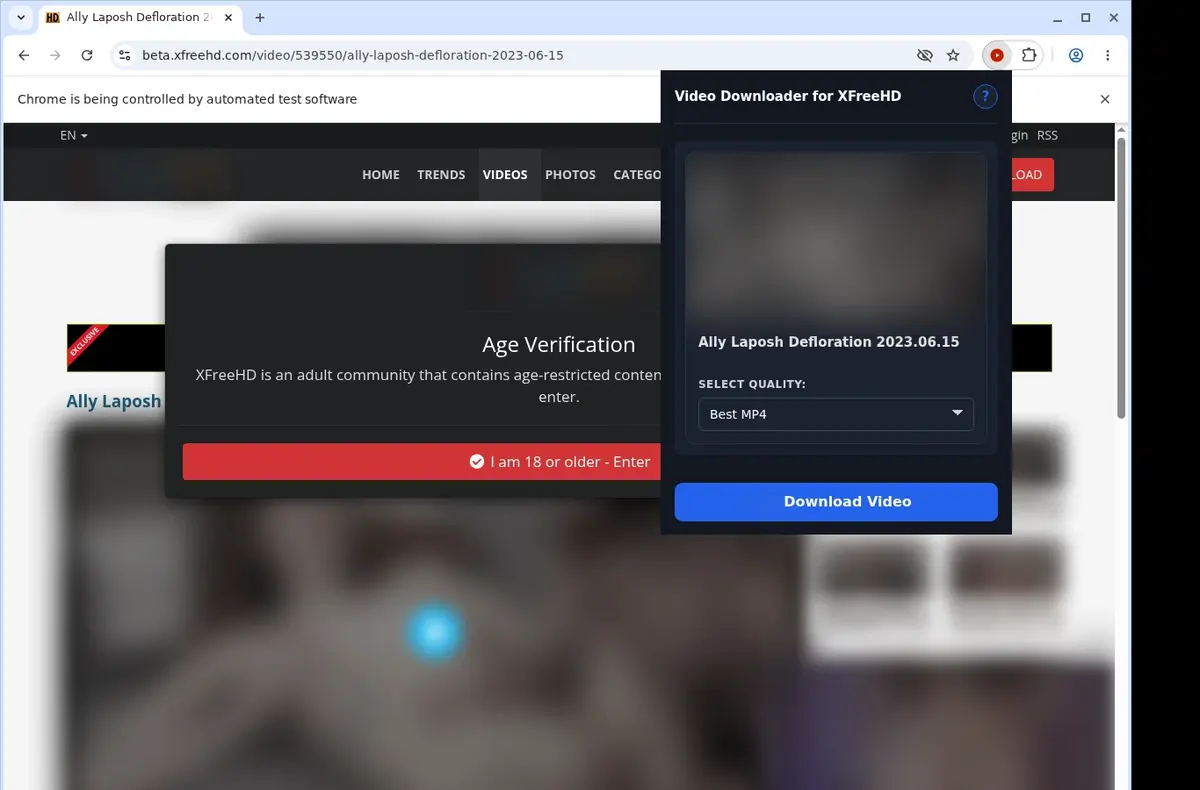Reload the page using the refresh icon
This screenshot has height=790, width=1200.
(x=87, y=56)
